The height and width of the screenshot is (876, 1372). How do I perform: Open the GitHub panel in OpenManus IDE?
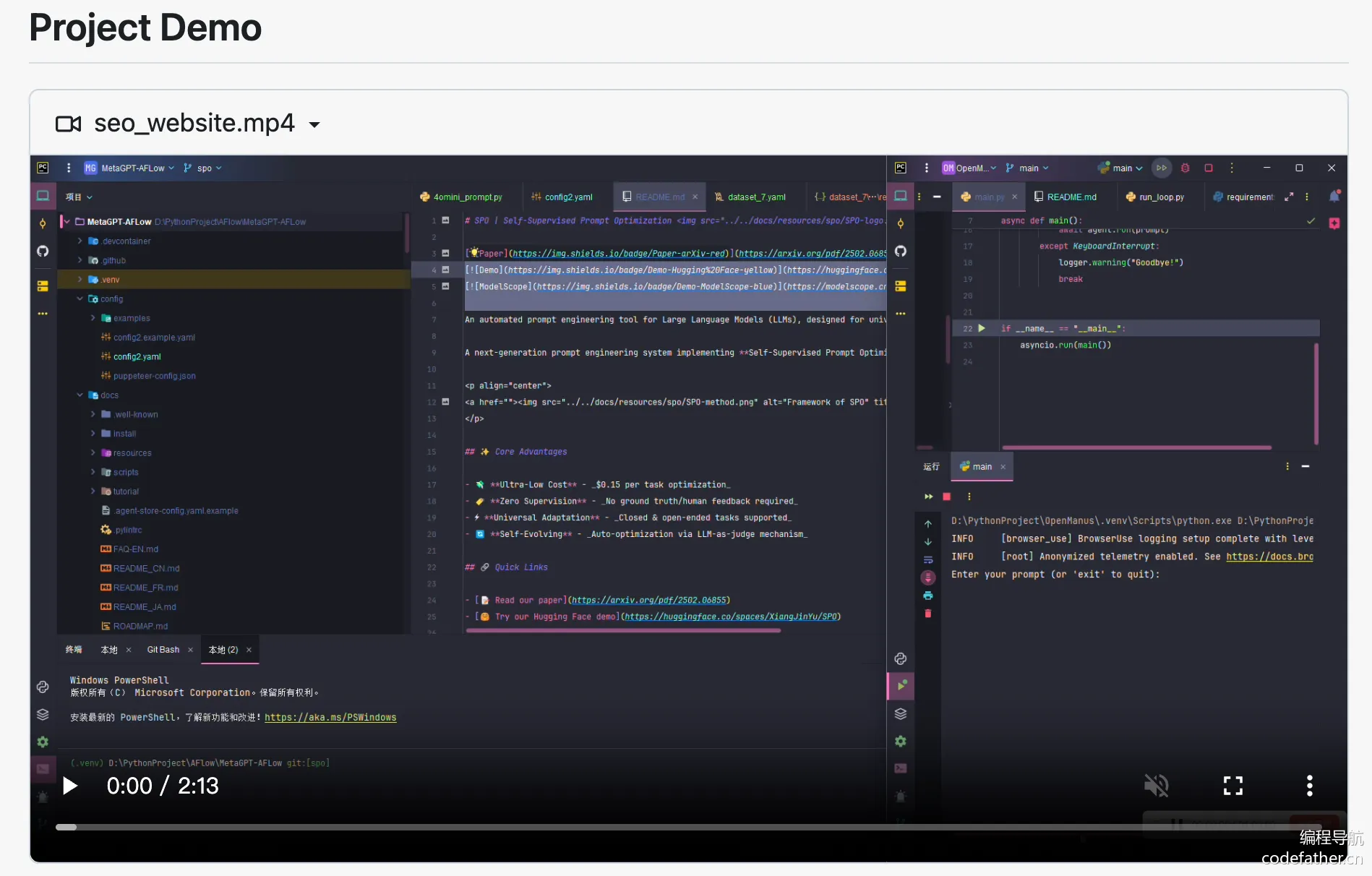click(x=900, y=252)
